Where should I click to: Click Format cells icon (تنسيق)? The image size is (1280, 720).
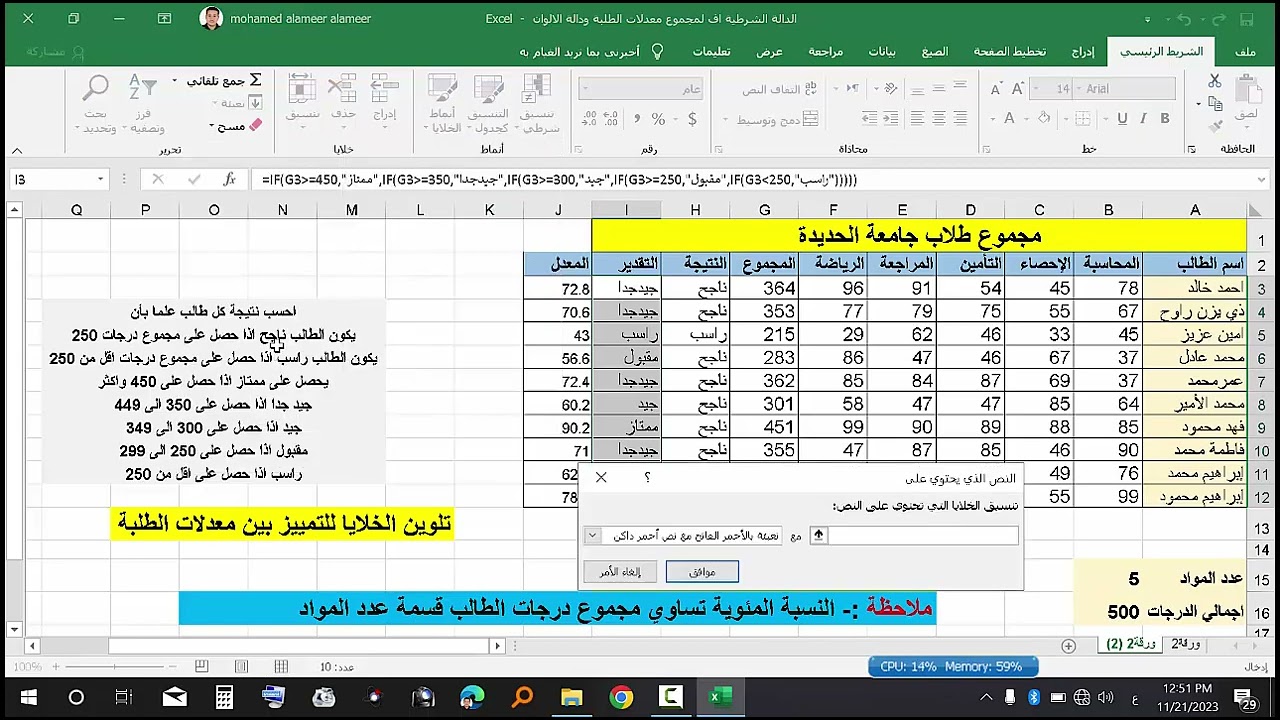(x=302, y=88)
